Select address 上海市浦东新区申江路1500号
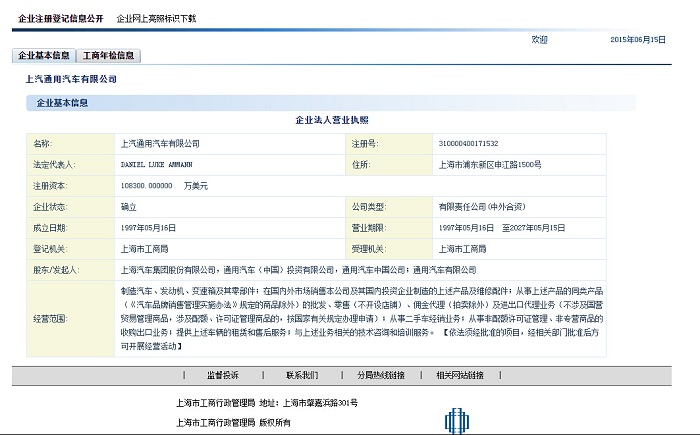 tap(490, 164)
